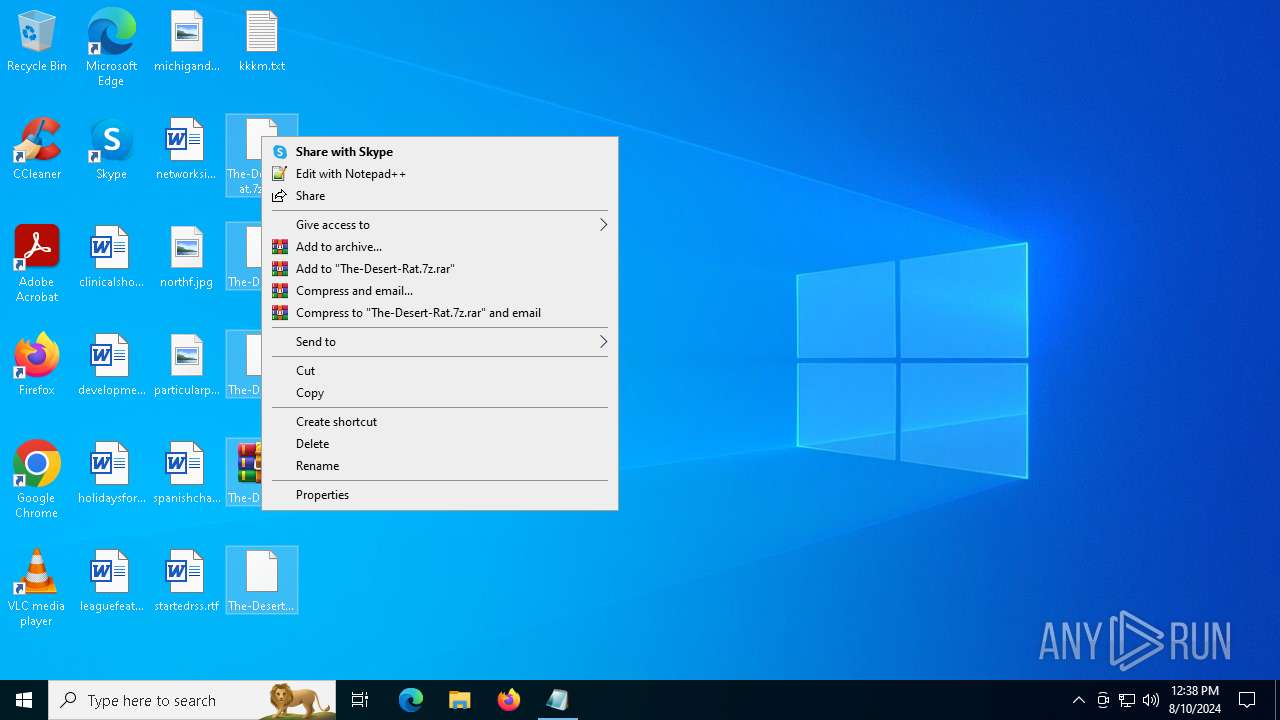Open the Adobe Acrobat desktop shortcut

(37, 264)
